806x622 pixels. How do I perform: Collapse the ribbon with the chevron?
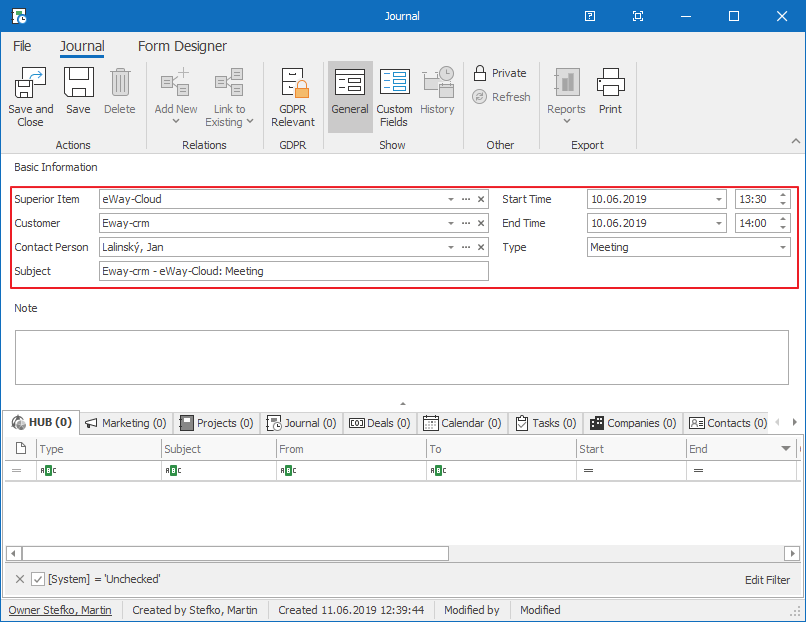click(796, 141)
